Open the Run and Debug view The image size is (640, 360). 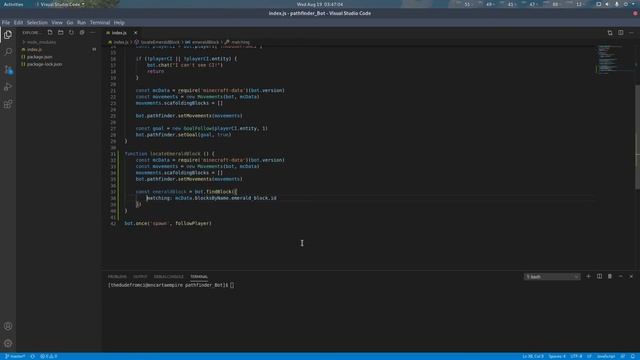[x=8, y=87]
